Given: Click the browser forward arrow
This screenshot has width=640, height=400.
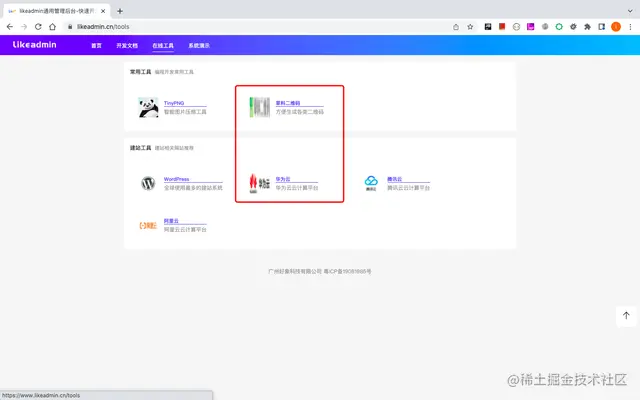Looking at the screenshot, I should click(24, 27).
